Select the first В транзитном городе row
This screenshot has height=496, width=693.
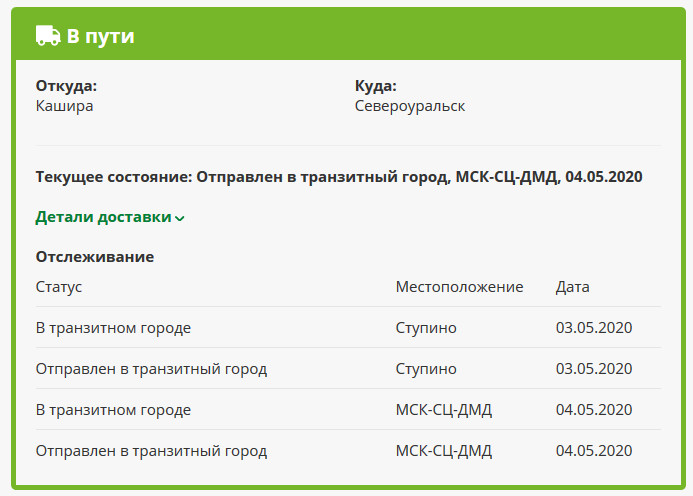113,327
